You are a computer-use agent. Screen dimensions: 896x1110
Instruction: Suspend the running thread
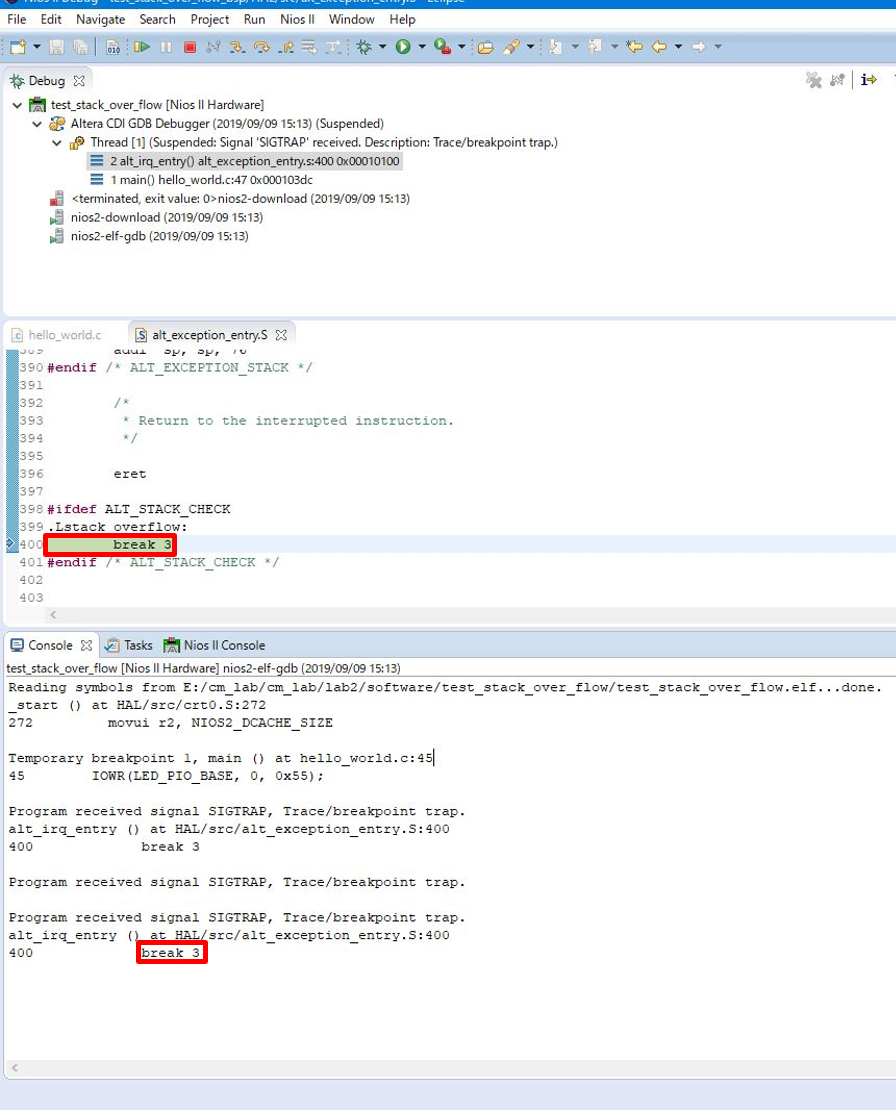[x=167, y=46]
